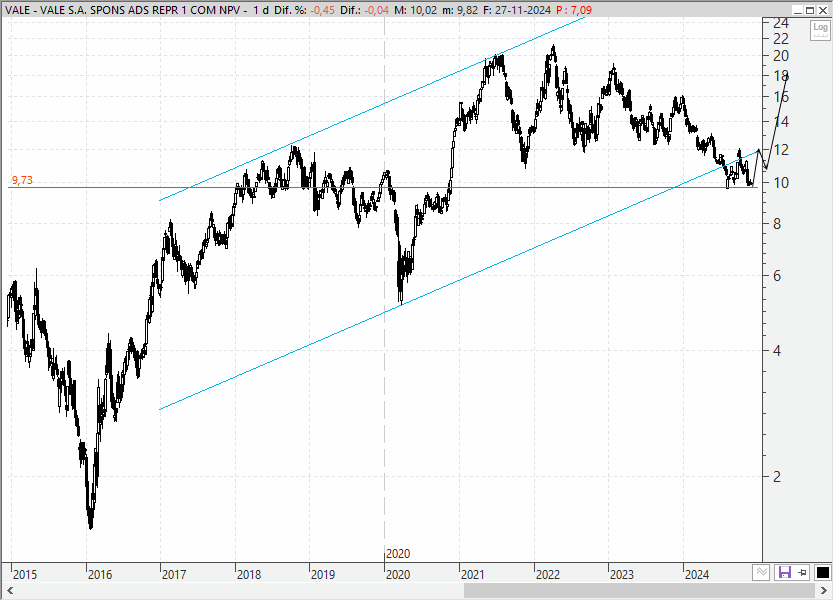The width and height of the screenshot is (834, 601).
Task: Click the 2019 year label on the time axis
Action: pos(323,574)
